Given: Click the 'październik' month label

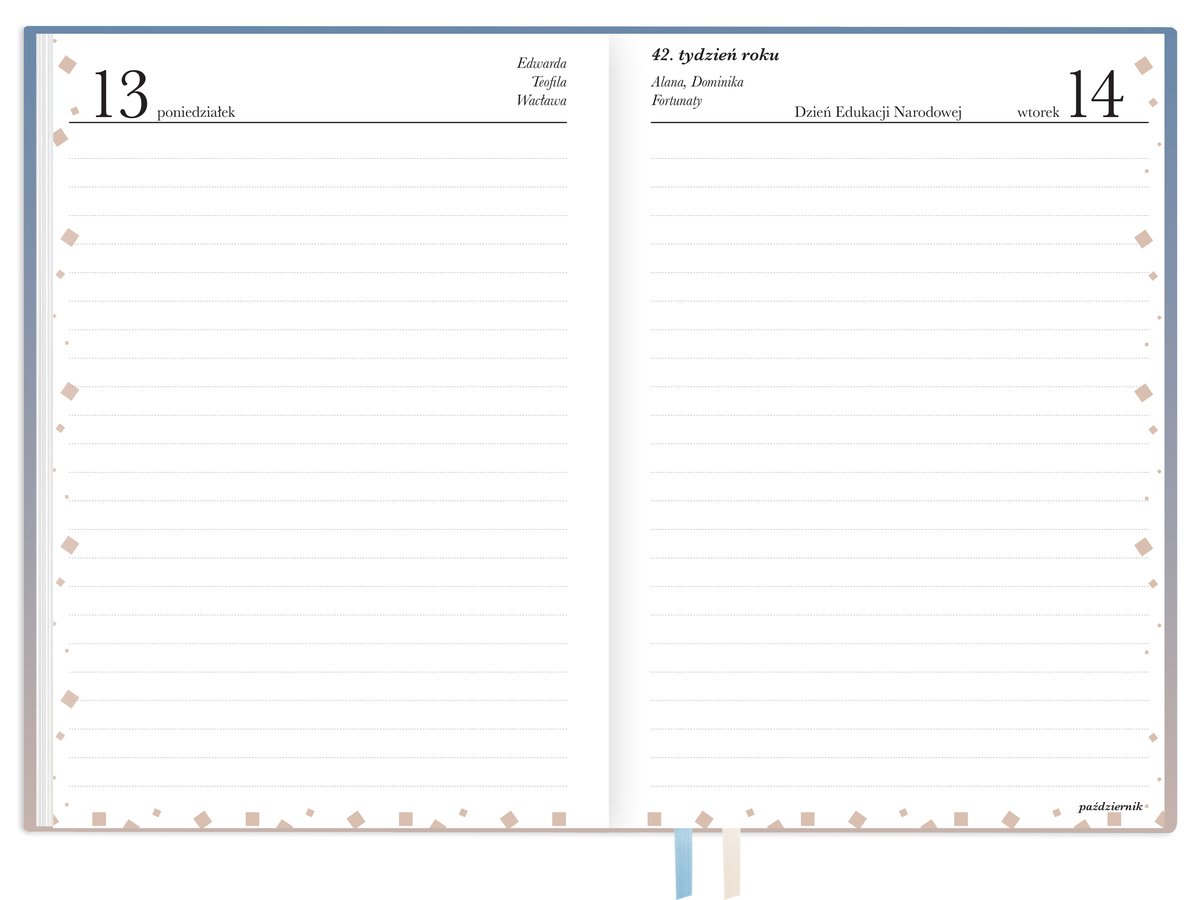Looking at the screenshot, I should tap(1110, 806).
